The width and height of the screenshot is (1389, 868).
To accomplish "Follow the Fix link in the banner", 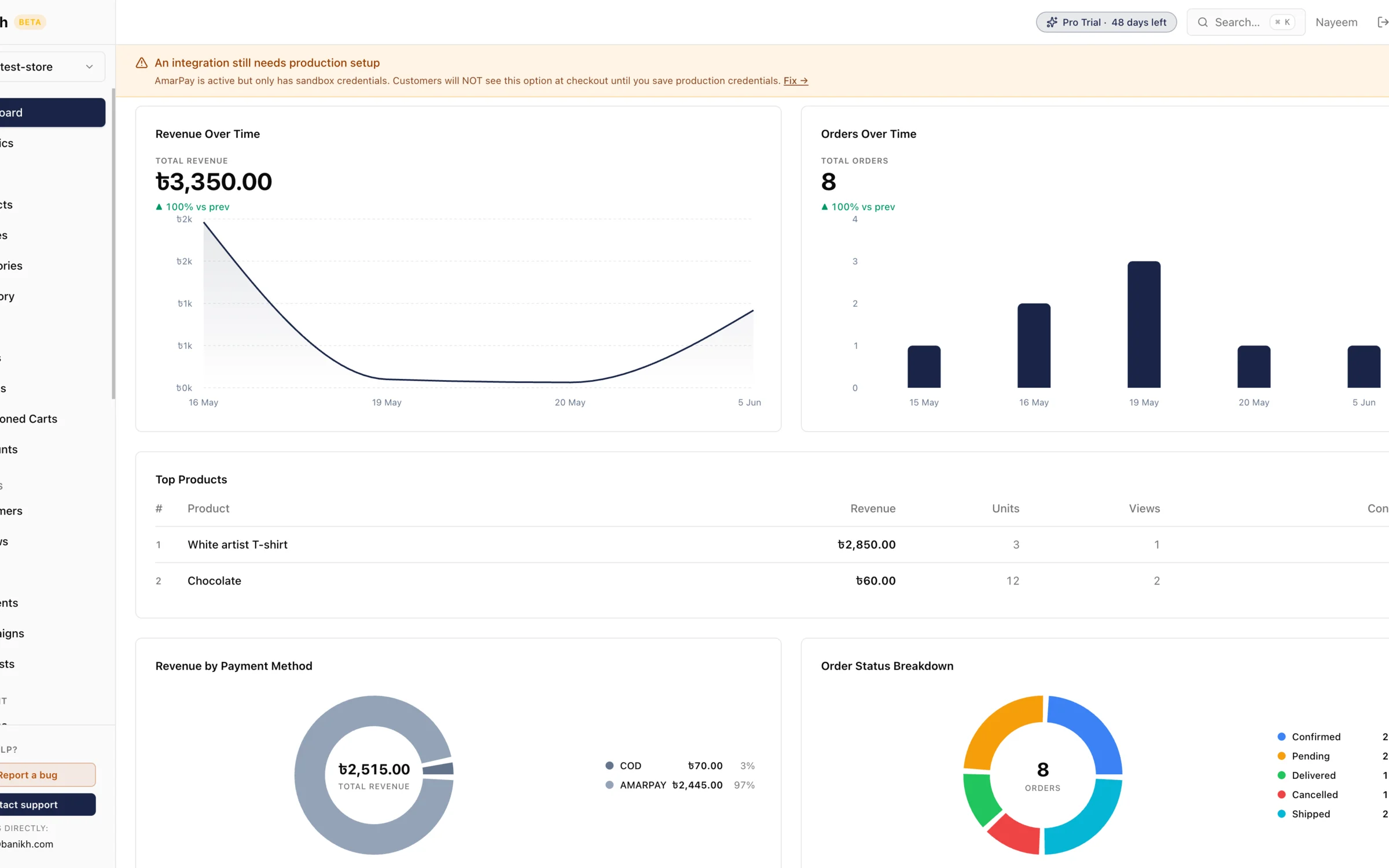I will (796, 80).
